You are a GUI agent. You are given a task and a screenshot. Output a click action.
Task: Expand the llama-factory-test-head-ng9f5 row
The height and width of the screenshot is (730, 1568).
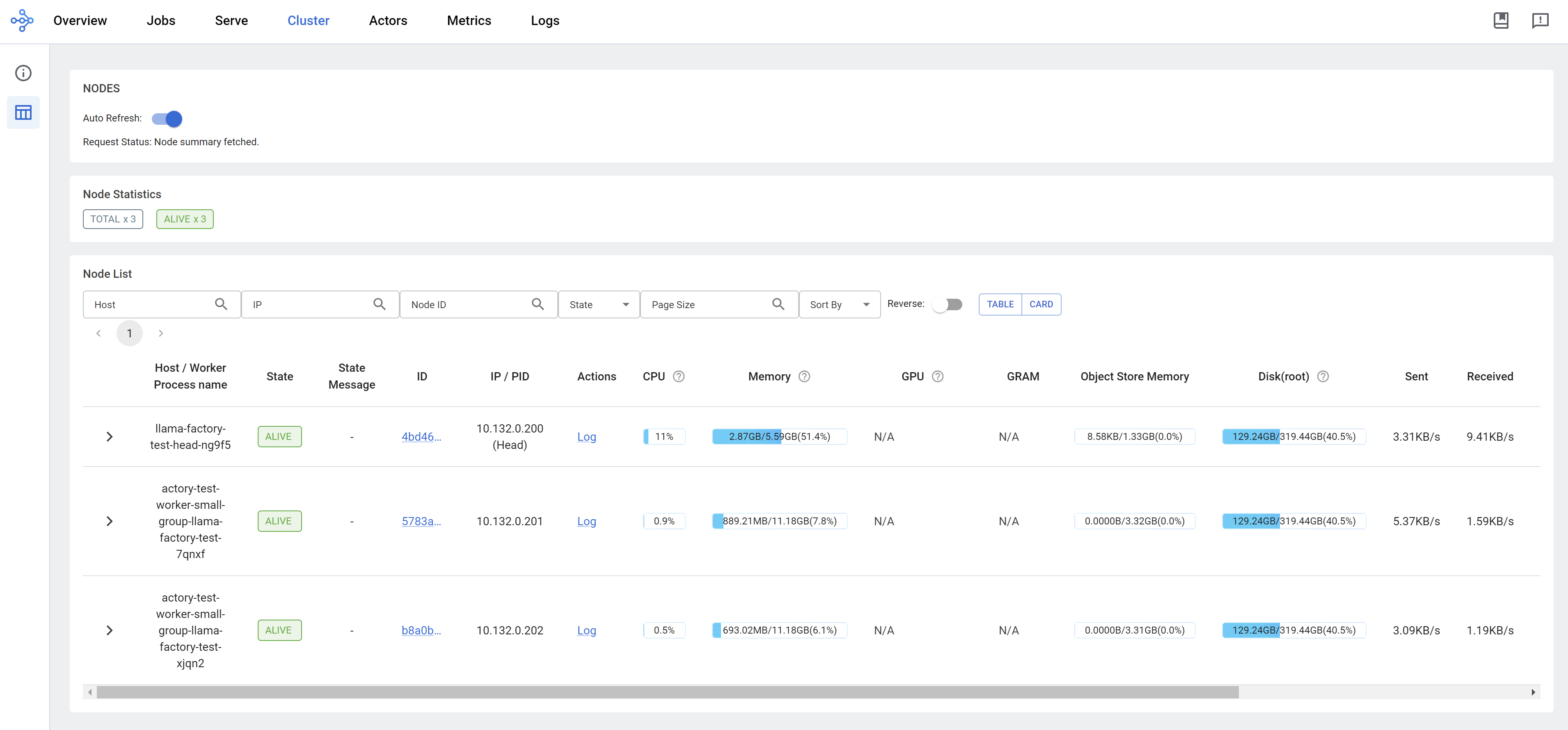tap(110, 437)
